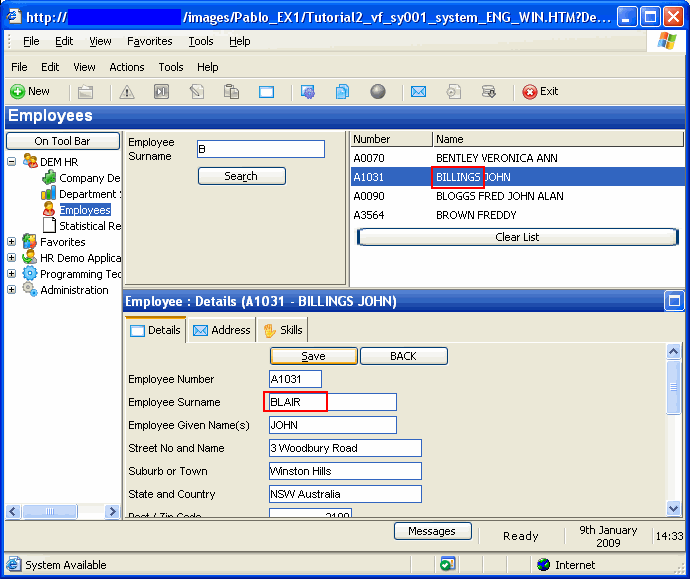Click the HR Demo Application icon
This screenshot has height=579, width=690.
(x=29, y=257)
